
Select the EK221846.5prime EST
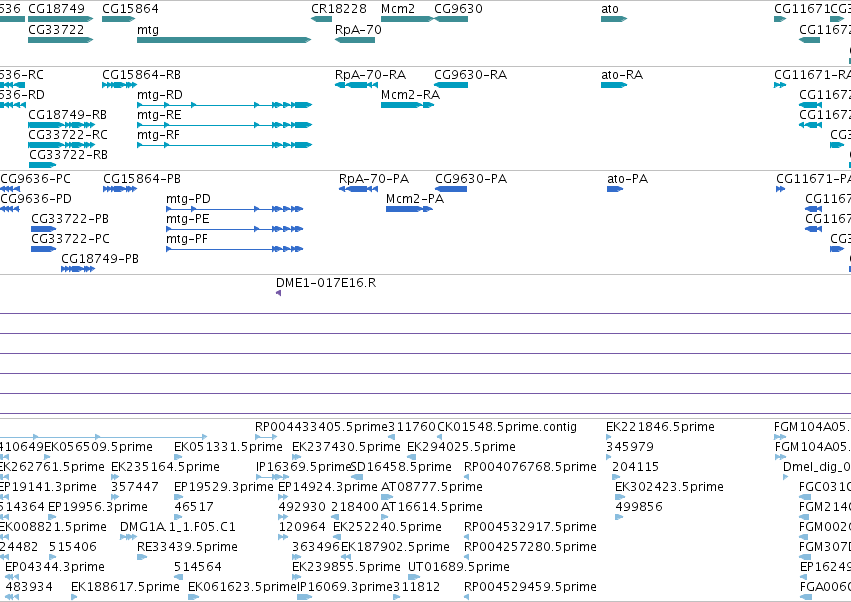point(608,436)
